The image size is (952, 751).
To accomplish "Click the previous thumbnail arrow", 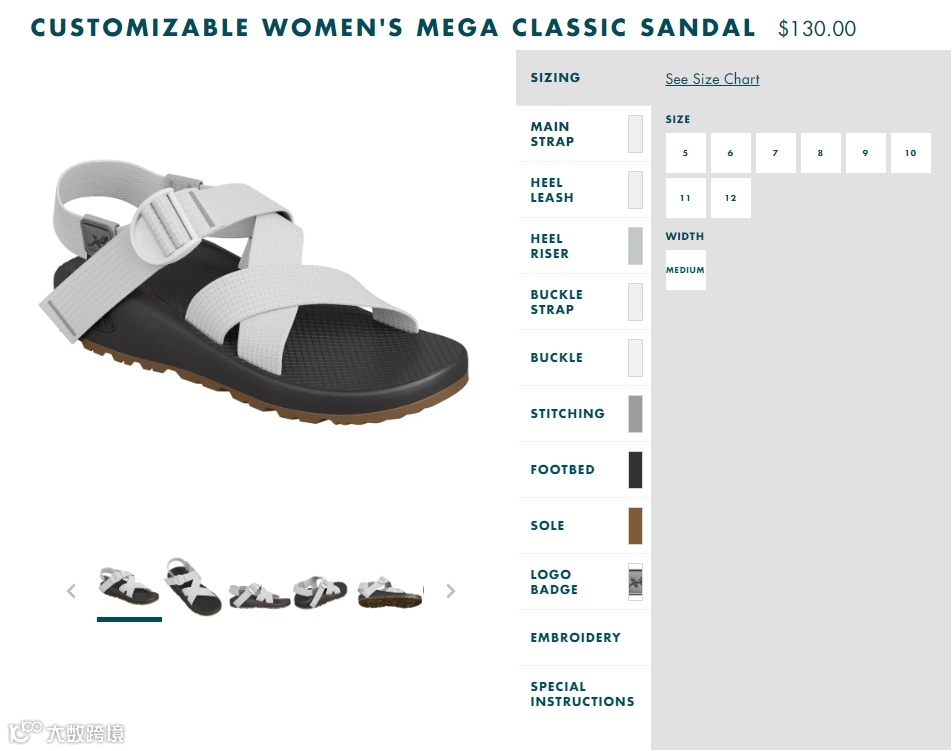I will click(71, 591).
